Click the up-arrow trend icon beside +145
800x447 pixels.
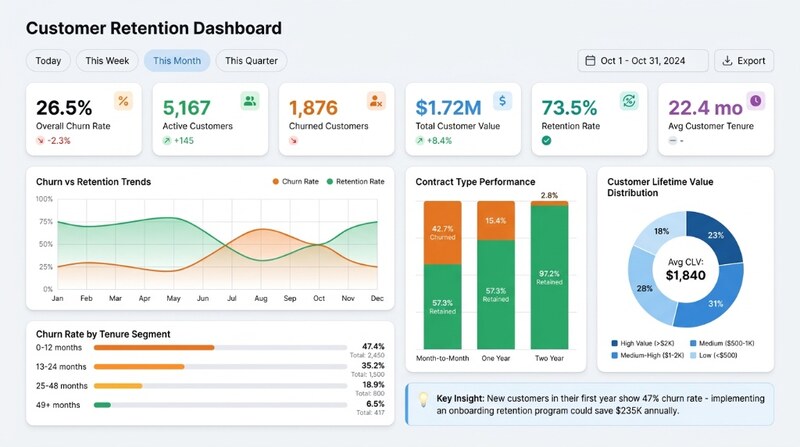[167, 140]
